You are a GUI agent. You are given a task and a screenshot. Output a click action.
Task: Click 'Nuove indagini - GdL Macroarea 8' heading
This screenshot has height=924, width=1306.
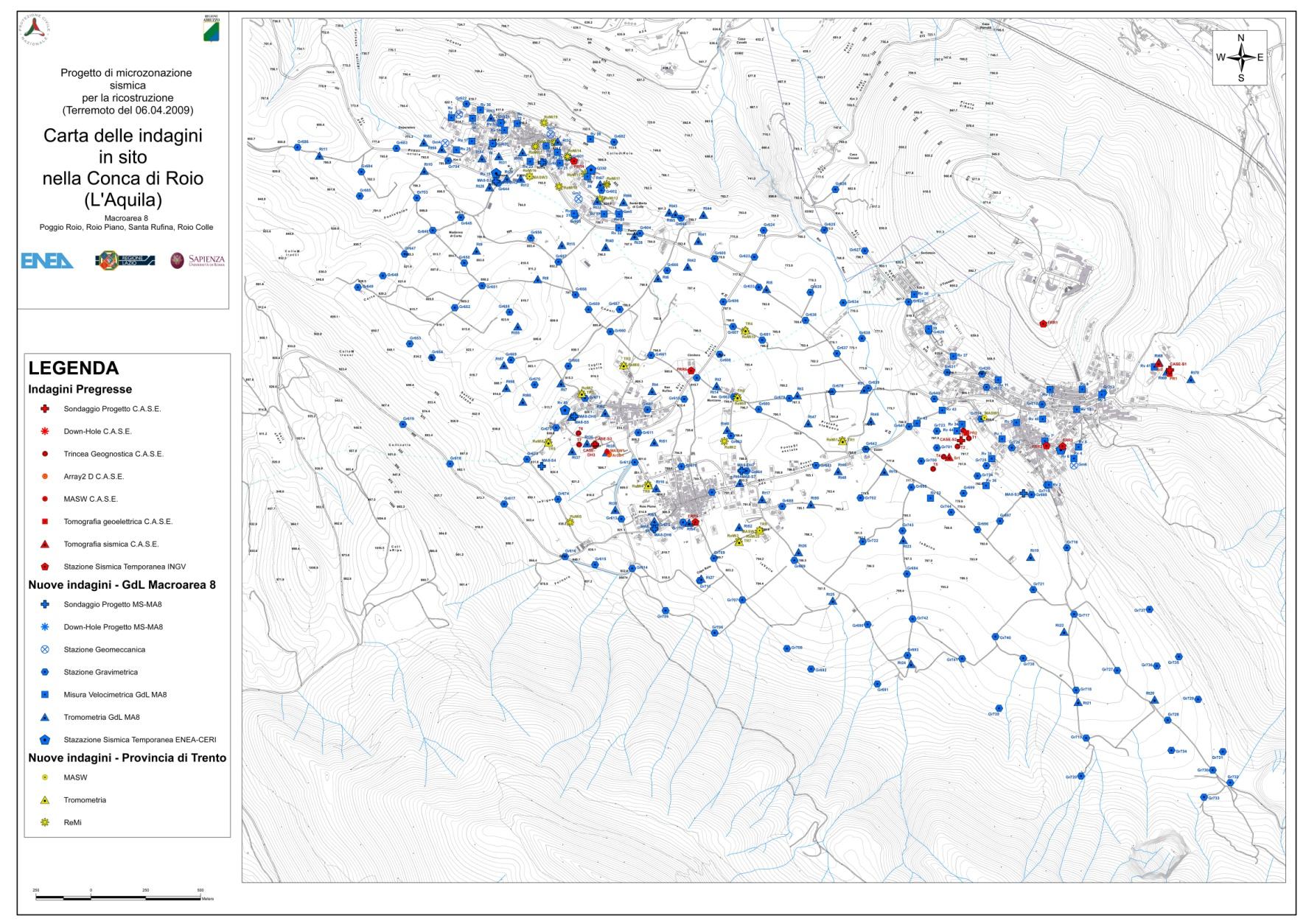(122, 585)
